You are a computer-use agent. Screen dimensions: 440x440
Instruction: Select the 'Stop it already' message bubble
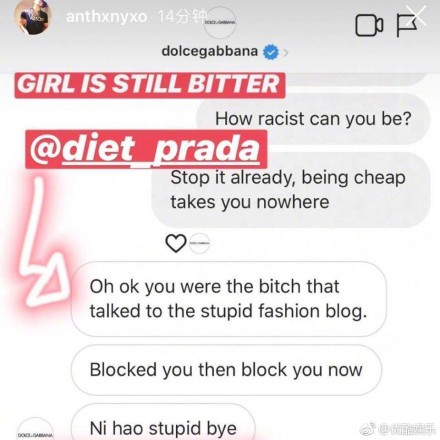tap(290, 190)
